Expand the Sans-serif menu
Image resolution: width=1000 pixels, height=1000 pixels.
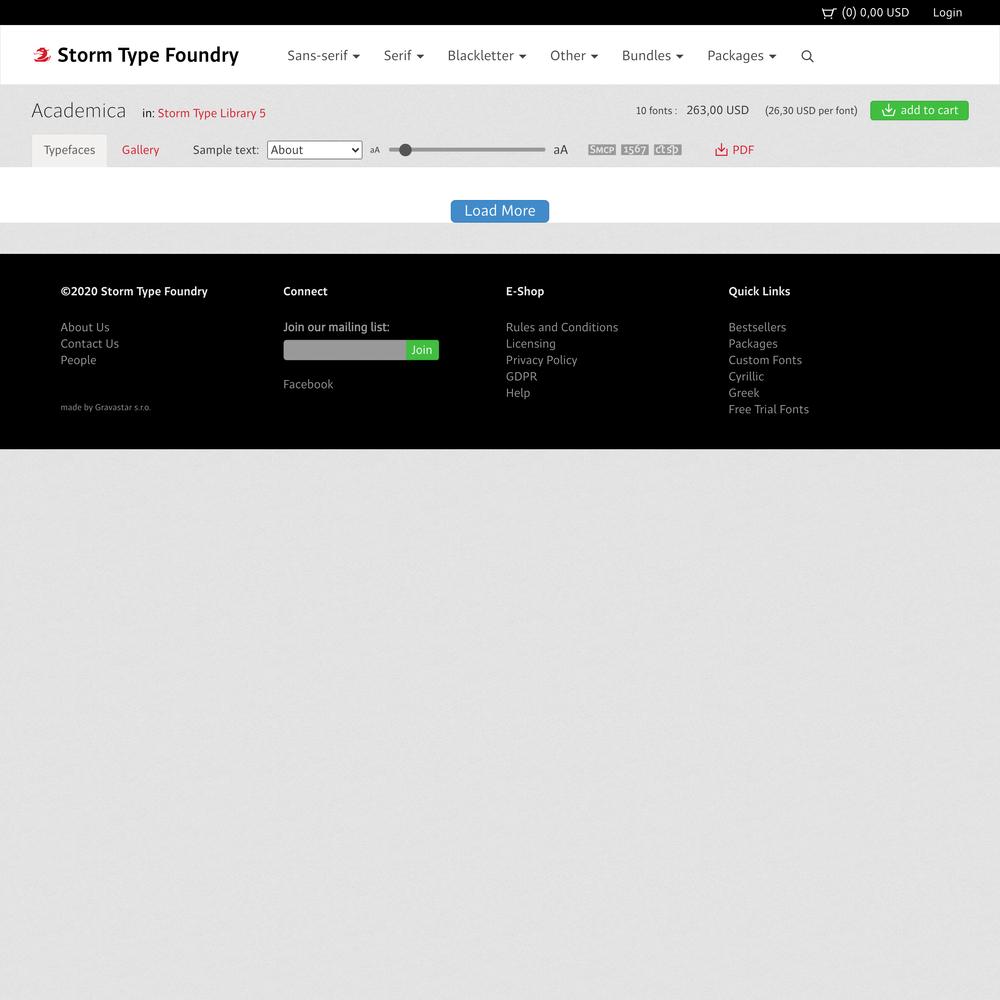click(323, 55)
